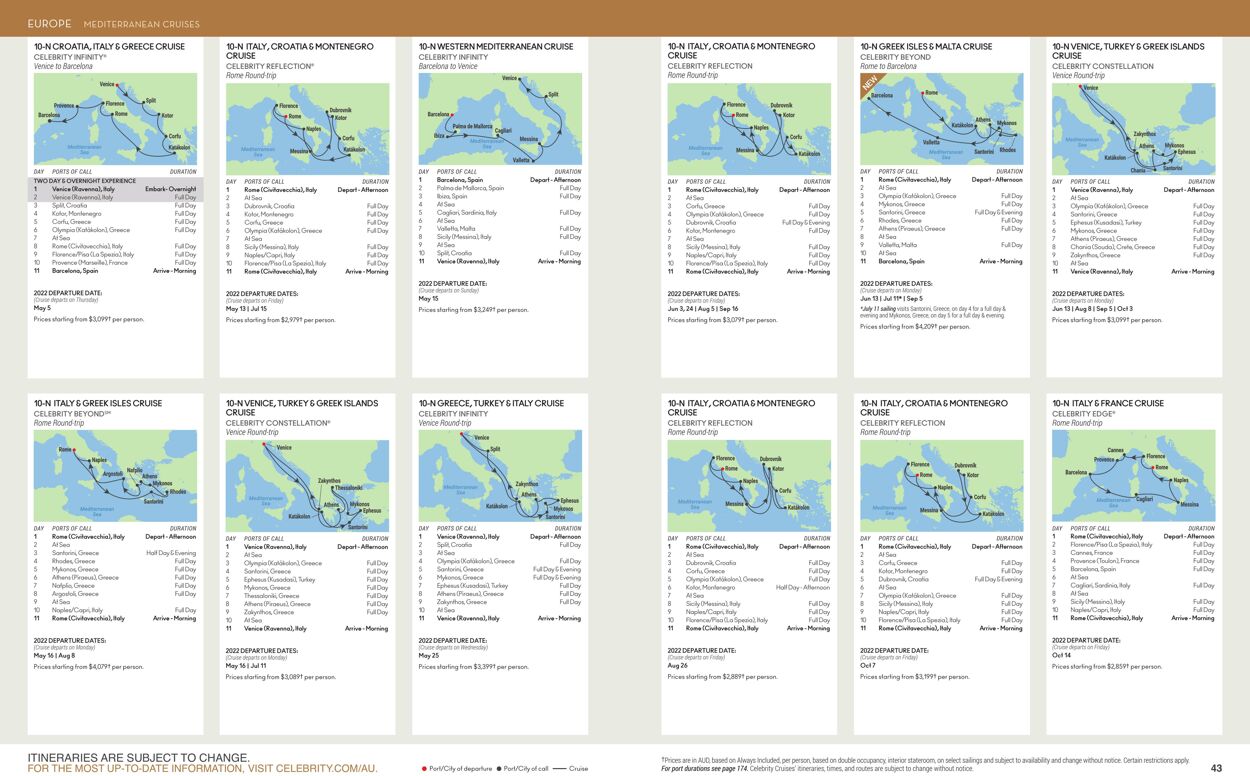Click the black port of call dot in legend
The width and height of the screenshot is (1250, 776).
coord(499,768)
